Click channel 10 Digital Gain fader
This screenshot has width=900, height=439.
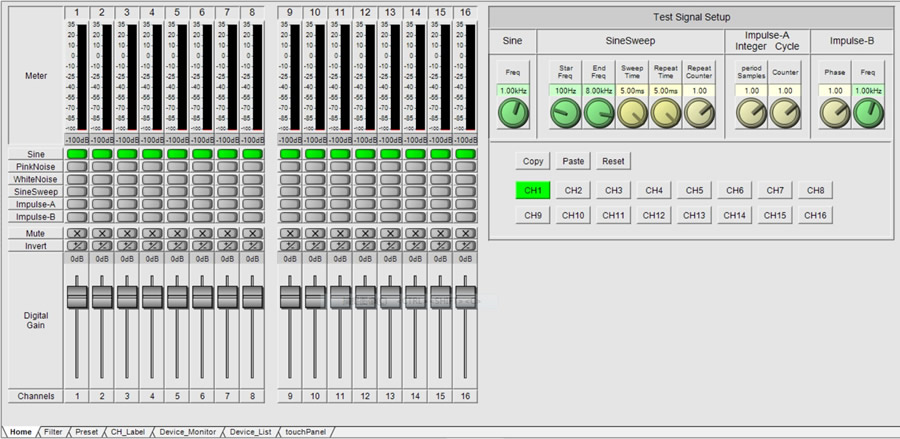315,297
